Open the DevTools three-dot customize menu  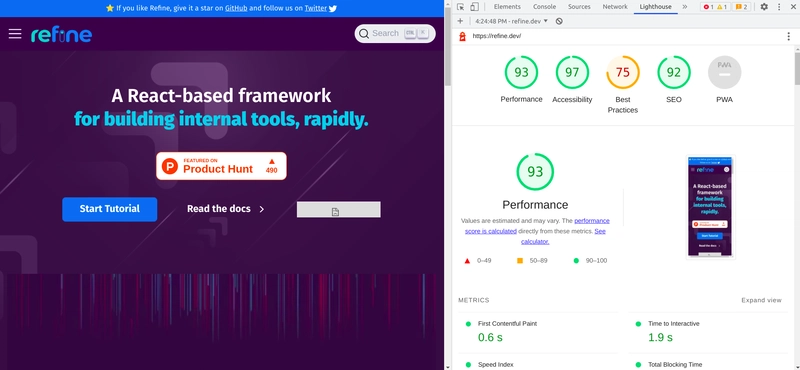779,7
